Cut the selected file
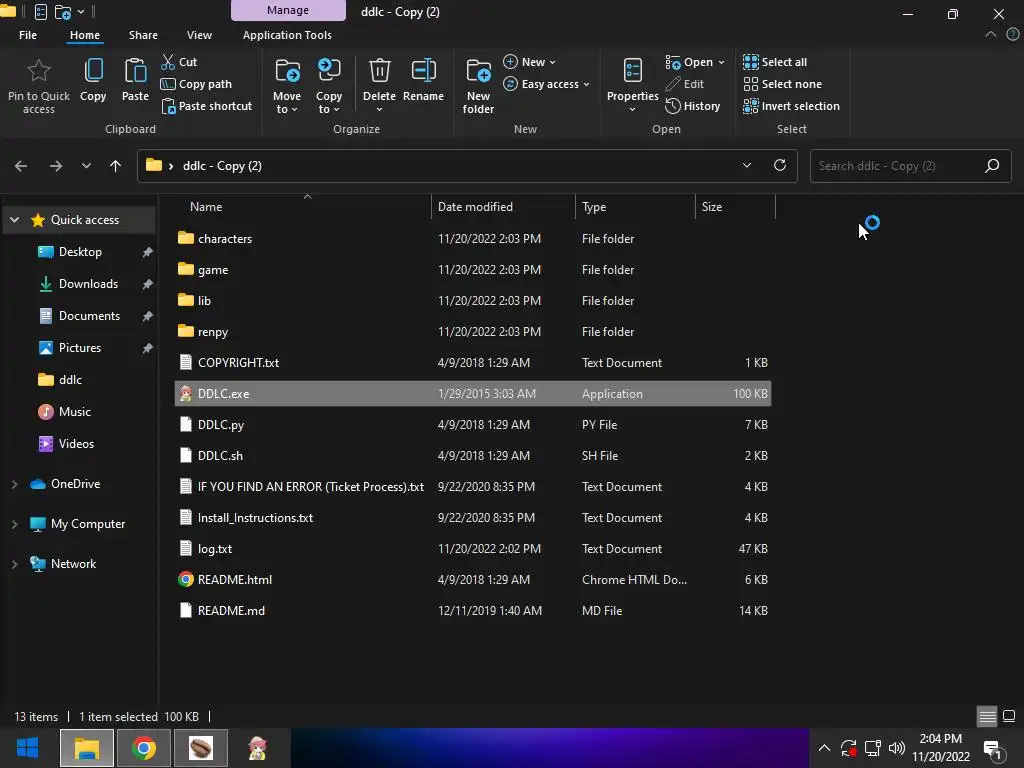Image resolution: width=1024 pixels, height=768 pixels. tap(179, 62)
